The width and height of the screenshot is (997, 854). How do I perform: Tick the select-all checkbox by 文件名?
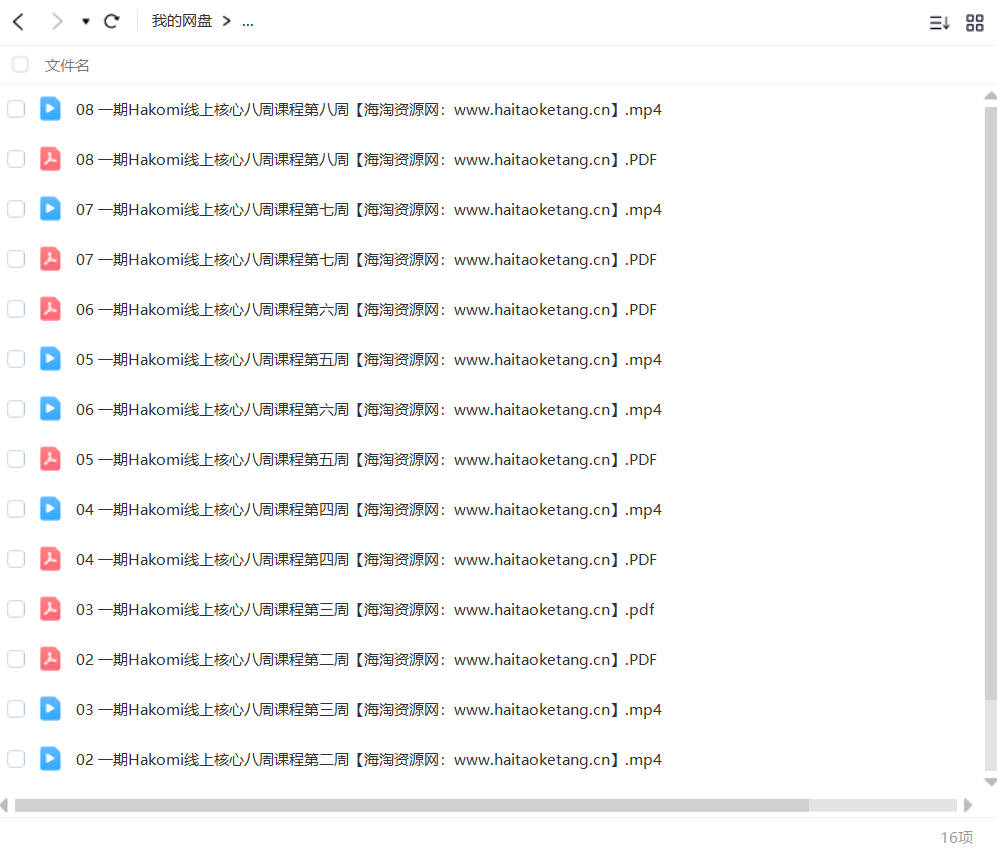(20, 64)
